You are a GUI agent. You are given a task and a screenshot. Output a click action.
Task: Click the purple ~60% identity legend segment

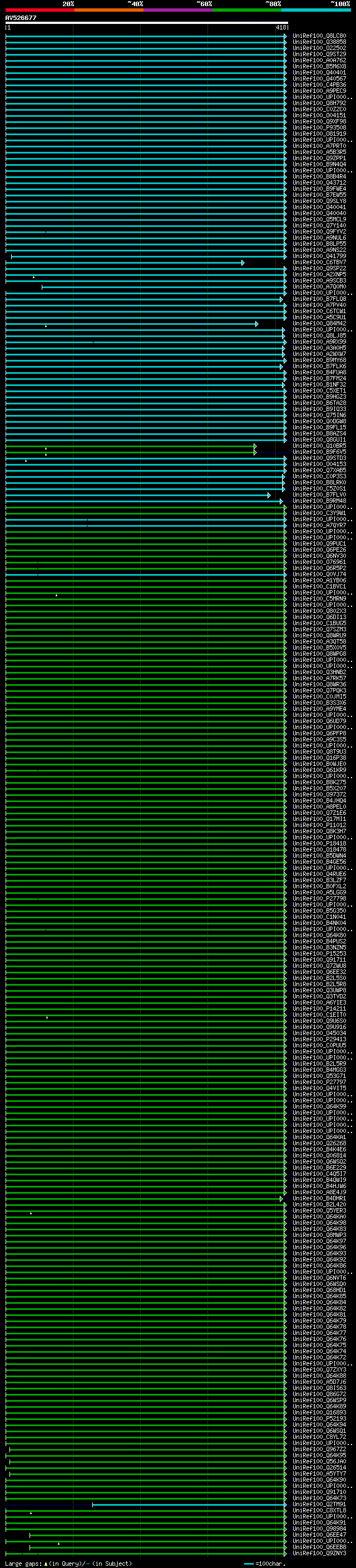tap(177, 10)
